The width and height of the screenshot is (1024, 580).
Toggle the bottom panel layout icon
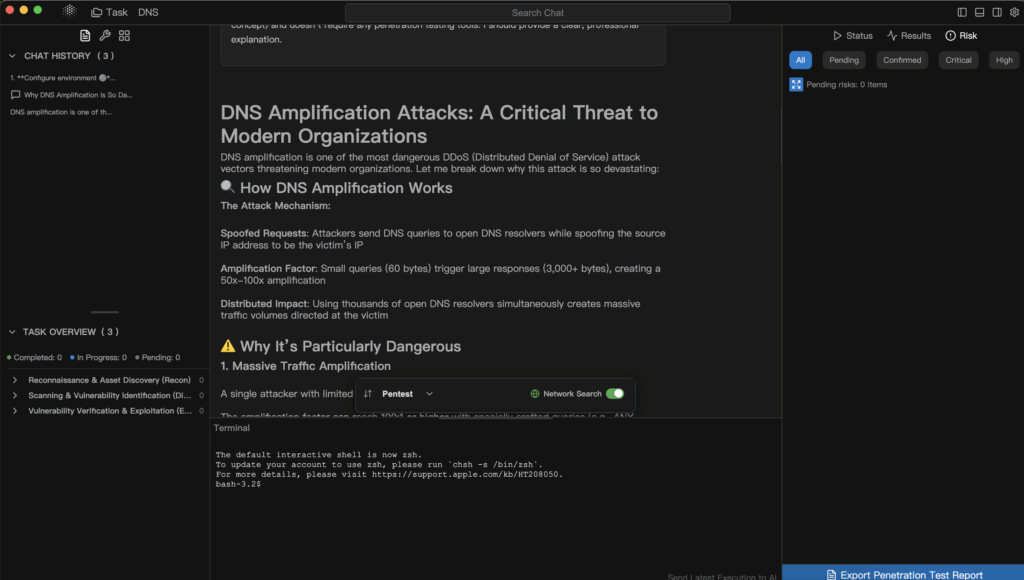[x=979, y=12]
